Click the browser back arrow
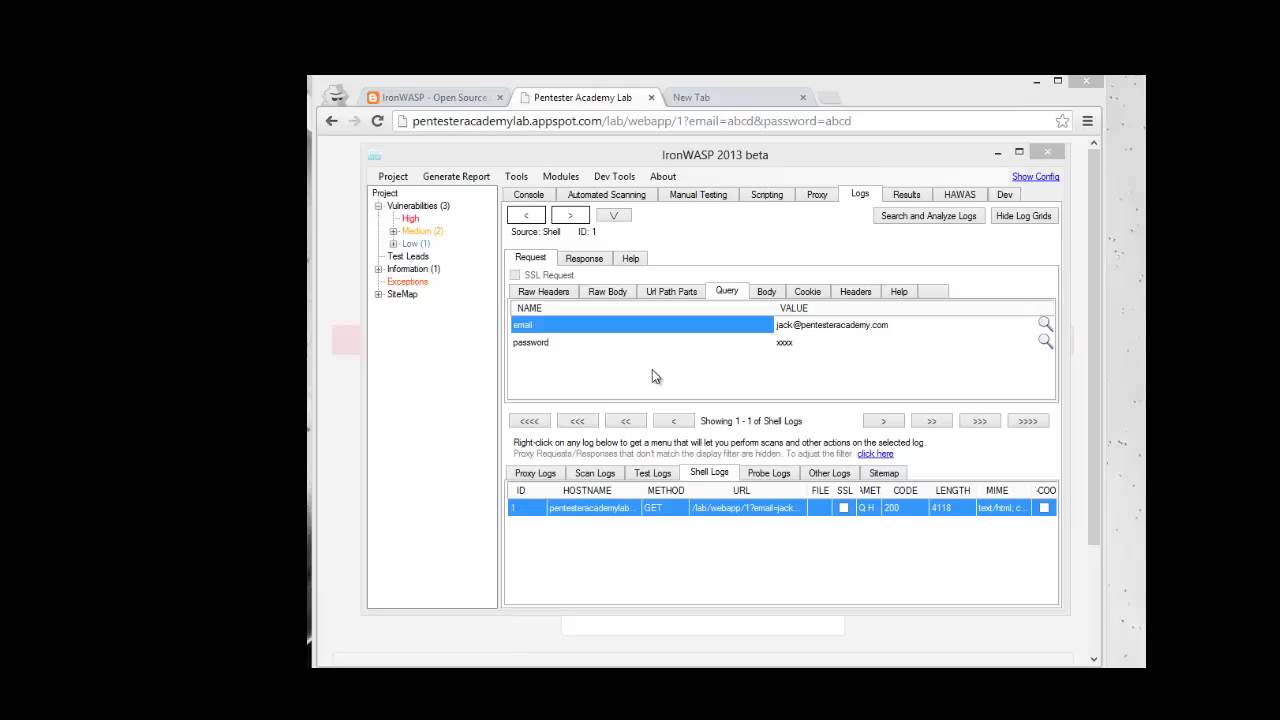 [x=332, y=121]
